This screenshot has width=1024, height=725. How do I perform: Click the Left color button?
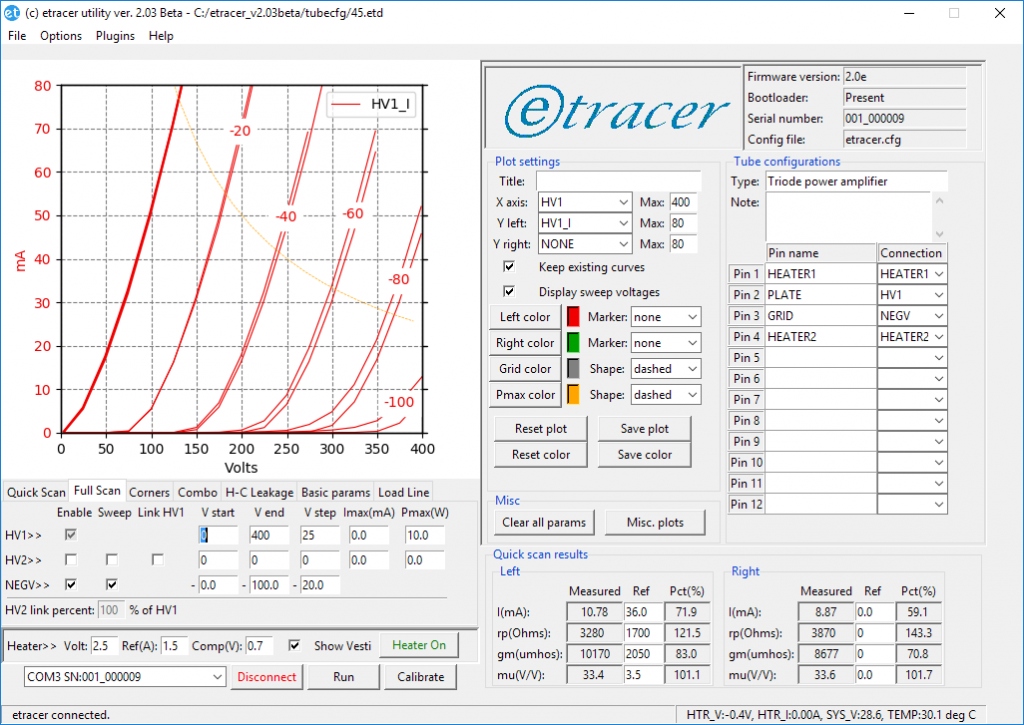click(x=525, y=317)
